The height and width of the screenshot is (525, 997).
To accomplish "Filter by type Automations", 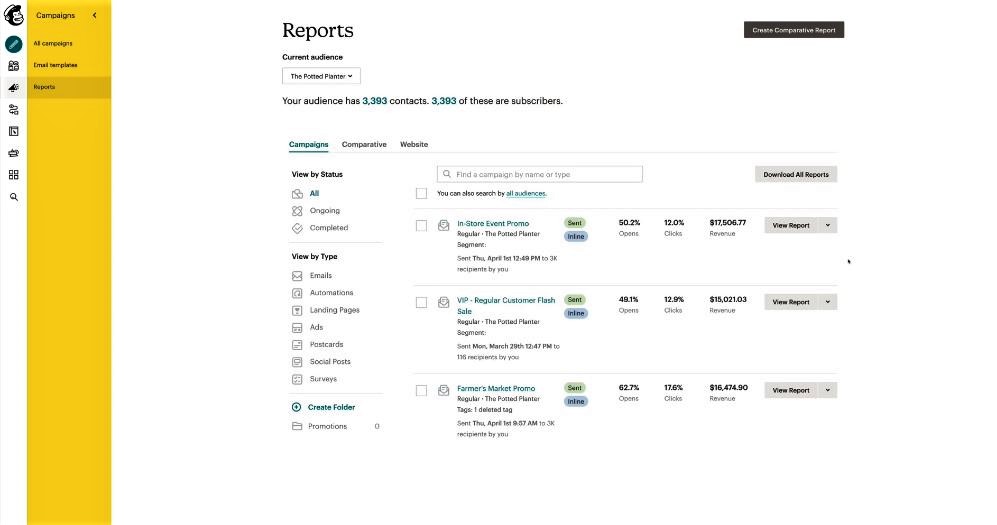I will [331, 292].
